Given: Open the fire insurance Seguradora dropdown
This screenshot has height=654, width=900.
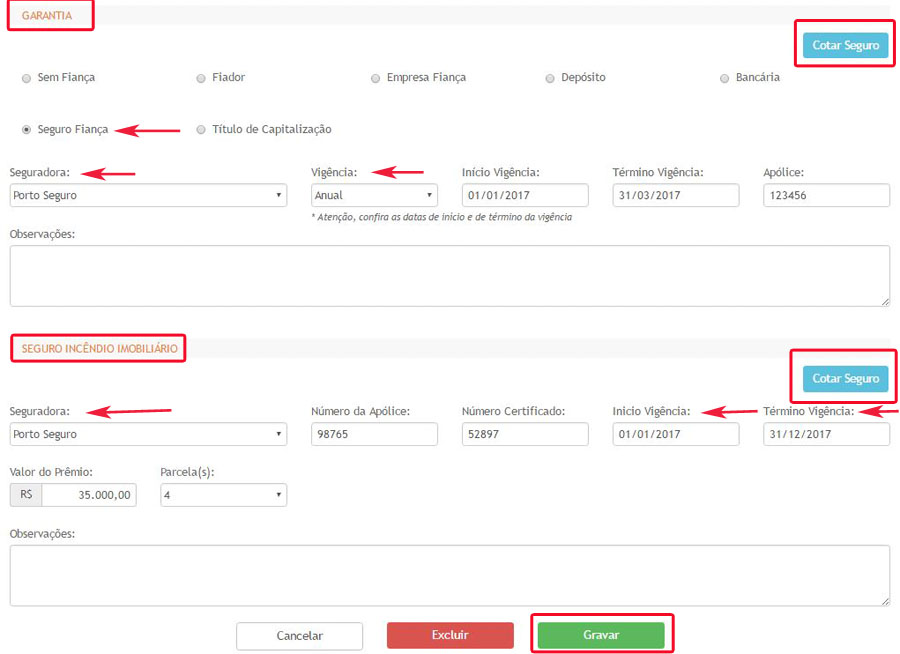Looking at the screenshot, I should click(x=148, y=434).
